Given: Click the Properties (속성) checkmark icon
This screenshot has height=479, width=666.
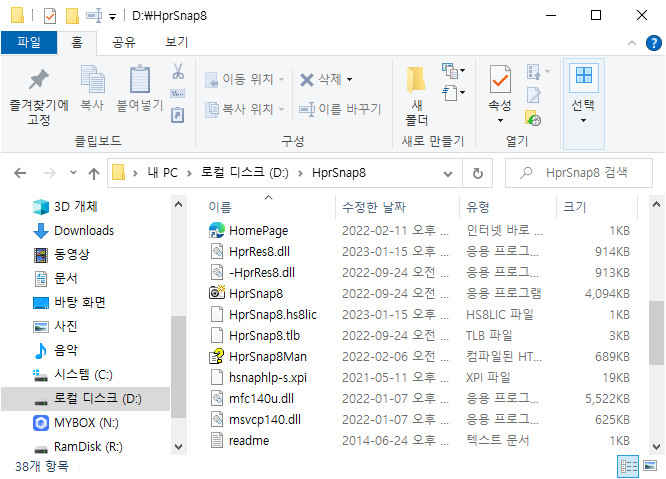Looking at the screenshot, I should pos(500,79).
